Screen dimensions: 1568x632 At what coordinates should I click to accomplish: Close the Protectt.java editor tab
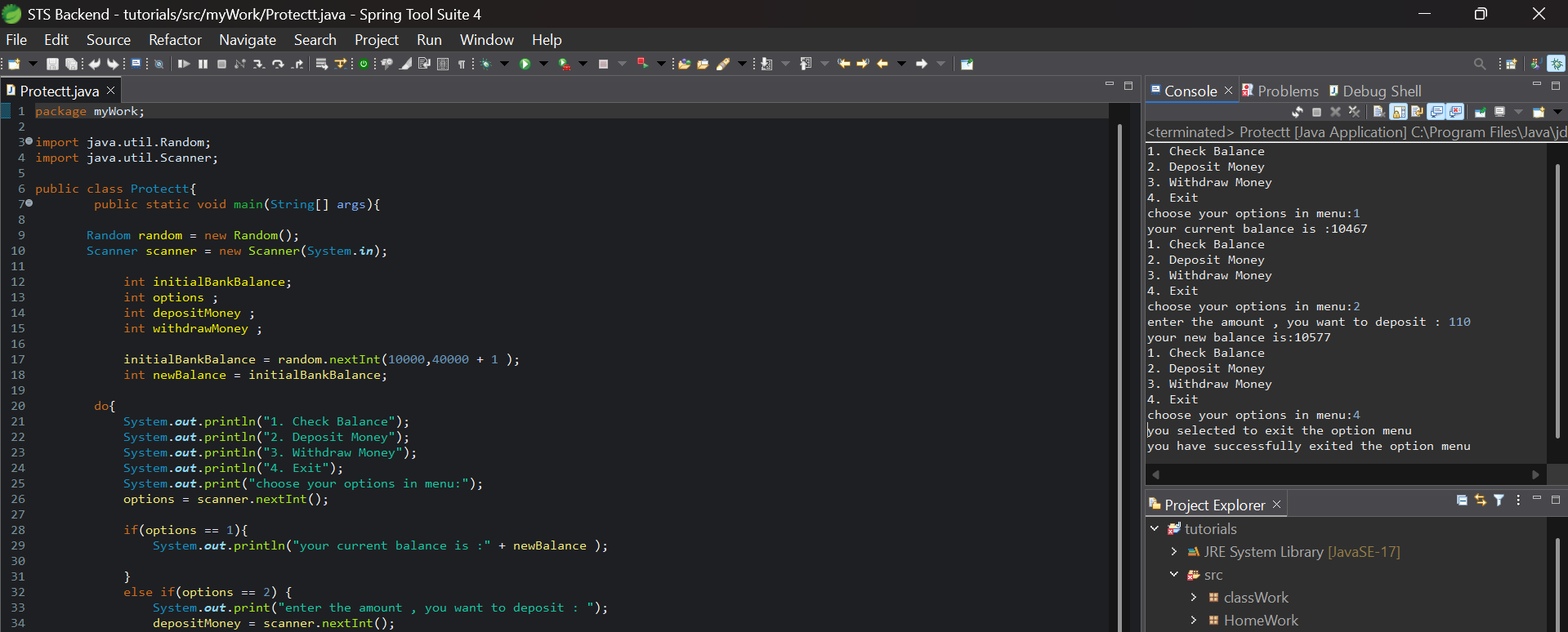[111, 91]
